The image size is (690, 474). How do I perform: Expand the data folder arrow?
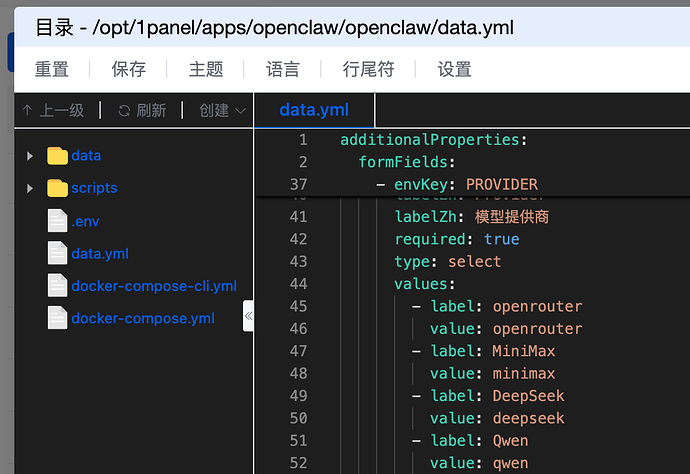pyautogui.click(x=30, y=156)
